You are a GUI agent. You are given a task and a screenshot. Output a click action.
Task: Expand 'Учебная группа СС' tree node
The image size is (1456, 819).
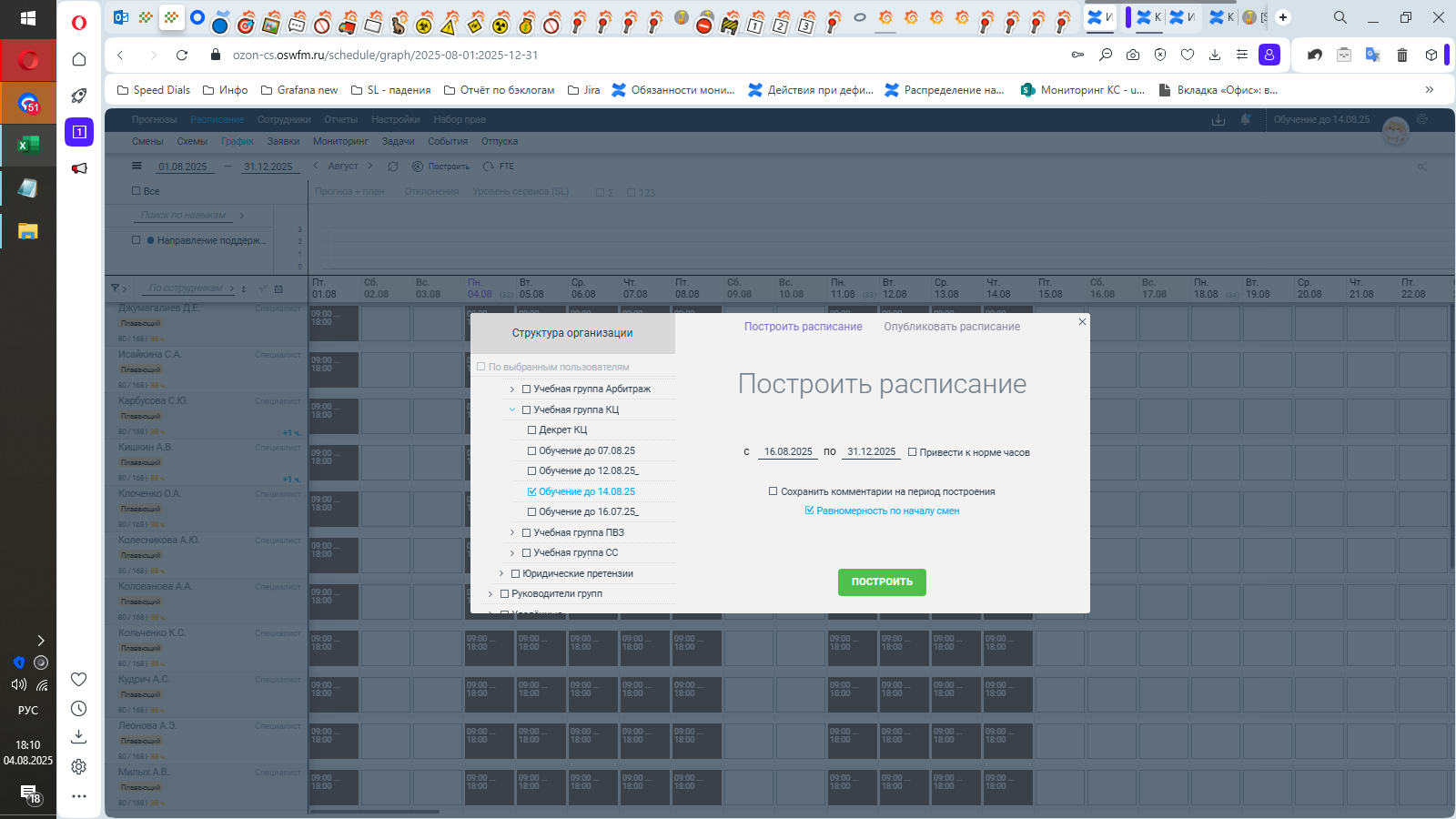click(512, 553)
